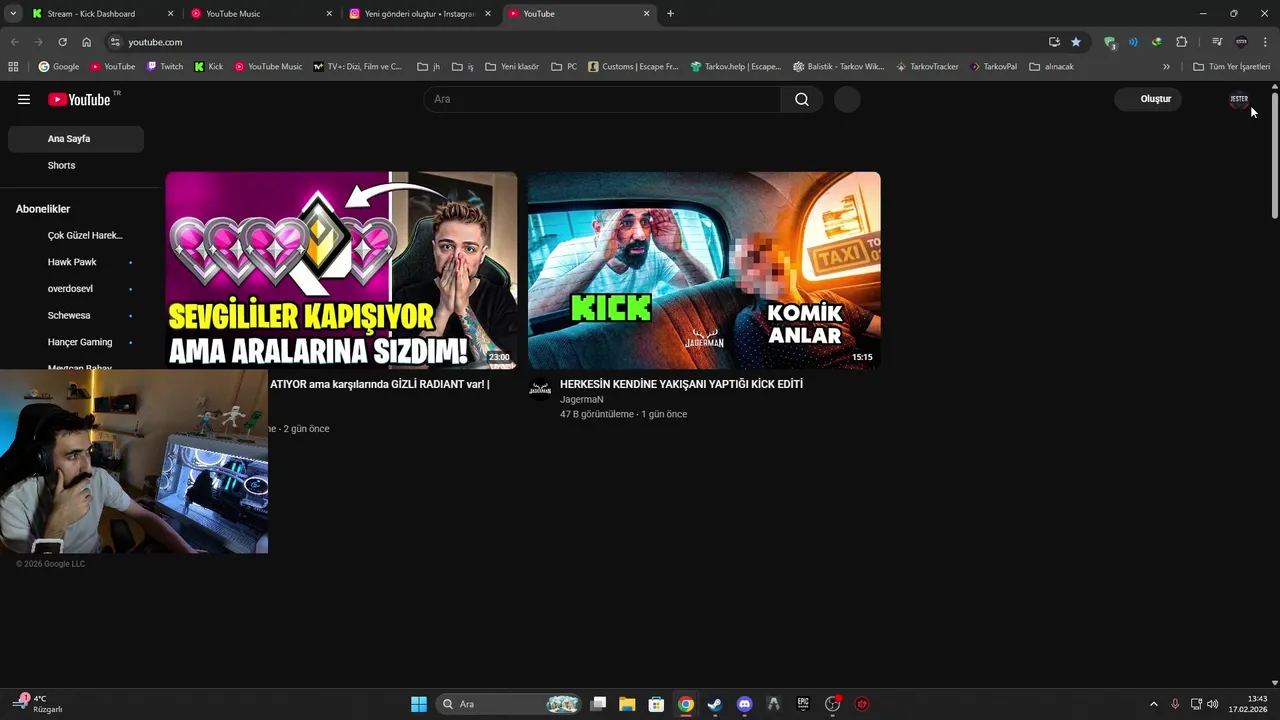Click the install app icon in address bar
The image size is (1280, 720).
(1054, 42)
